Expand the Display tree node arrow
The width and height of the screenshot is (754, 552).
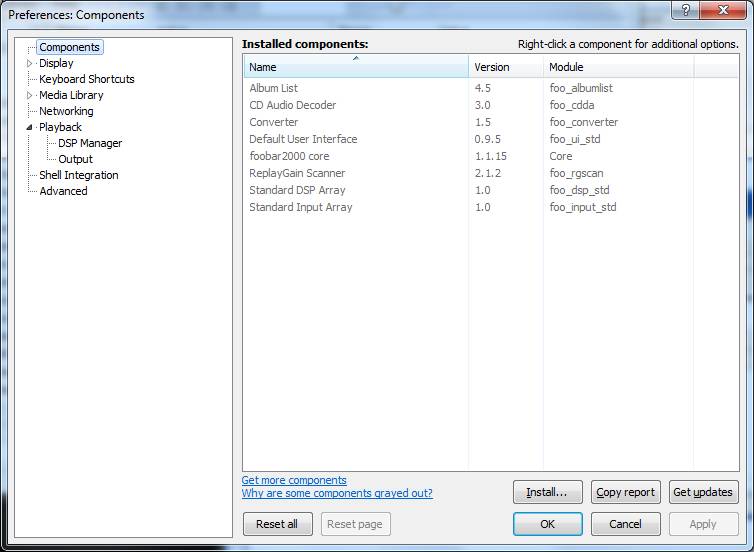point(29,63)
